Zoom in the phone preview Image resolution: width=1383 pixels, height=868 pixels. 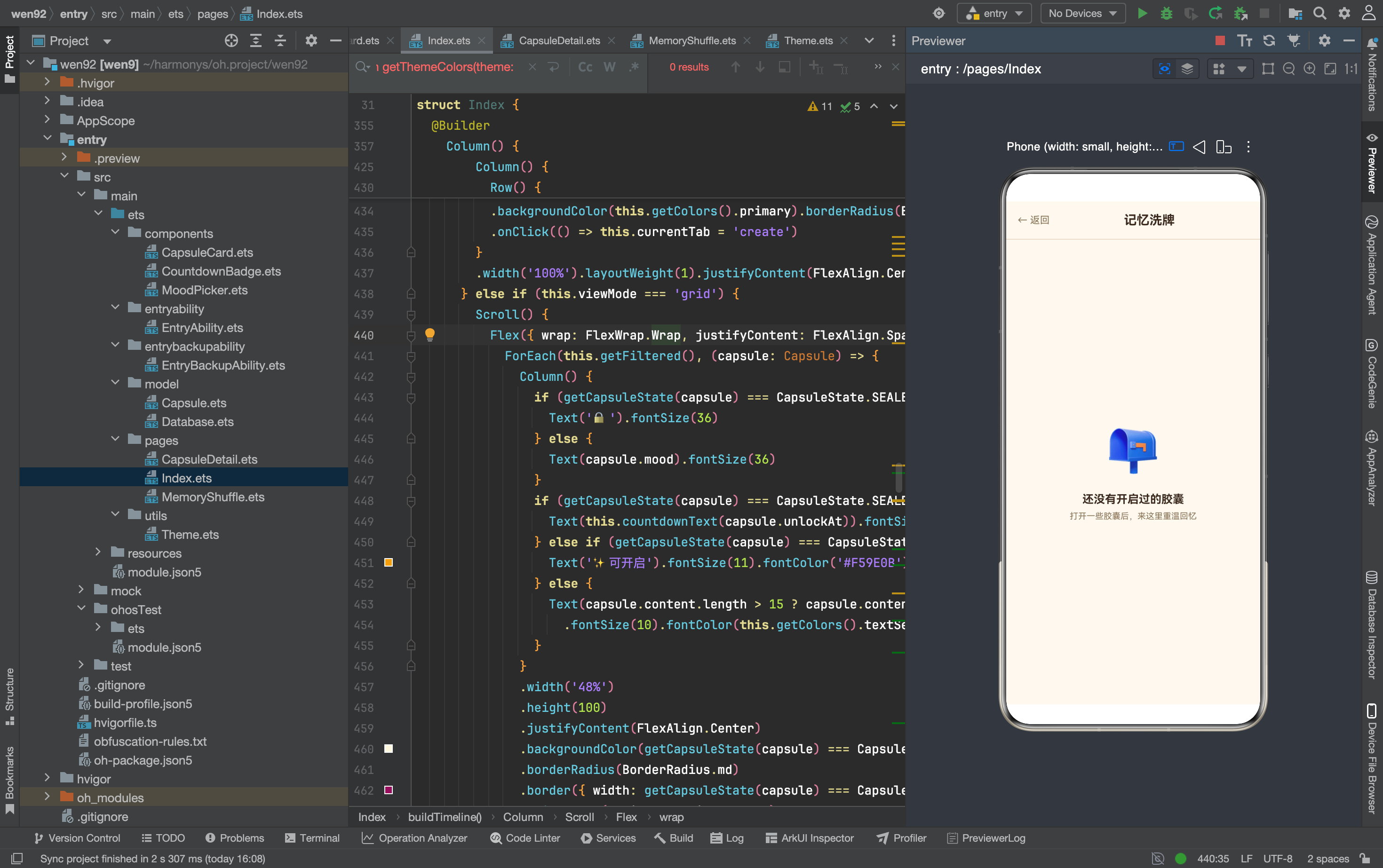(1310, 69)
